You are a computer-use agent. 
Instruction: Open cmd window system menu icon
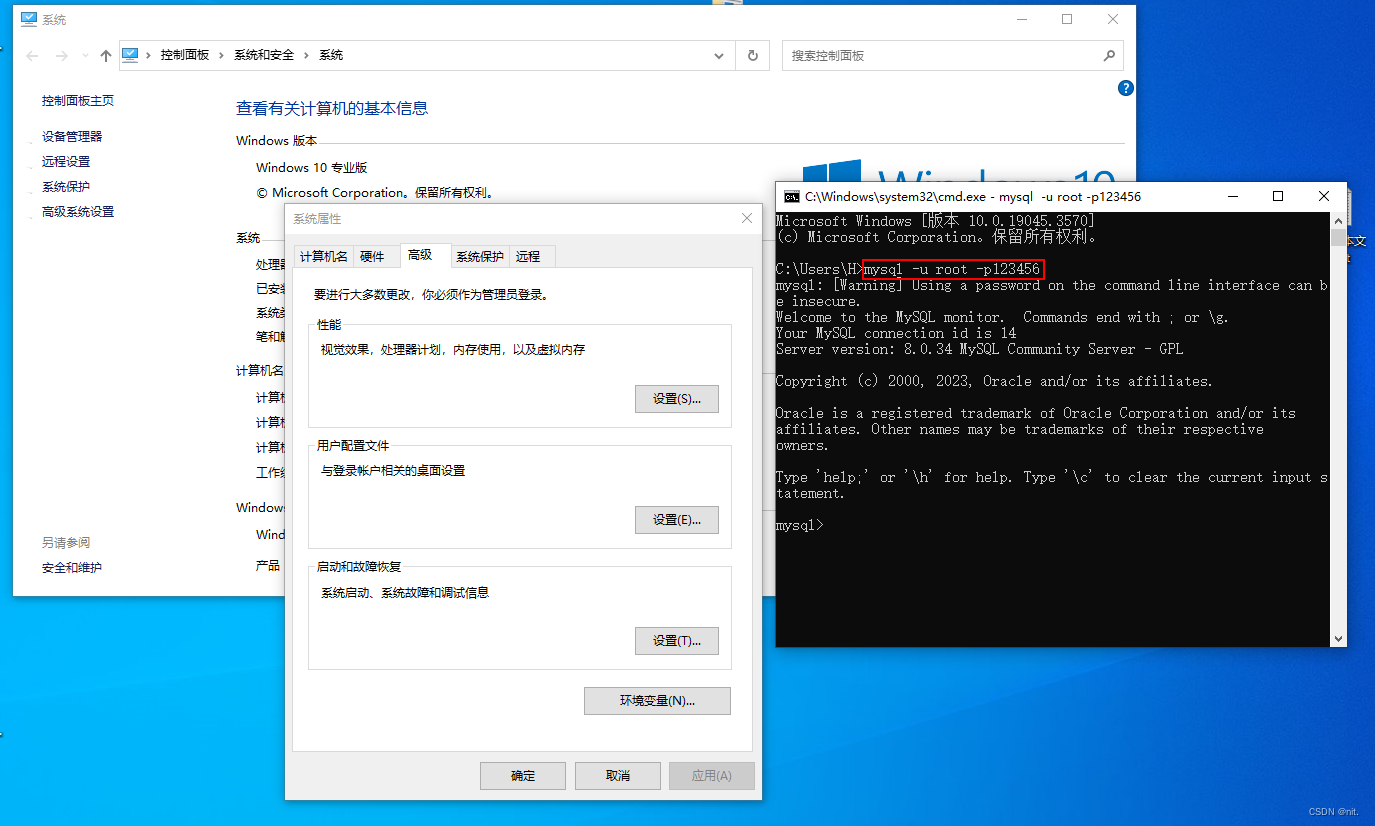[791, 197]
